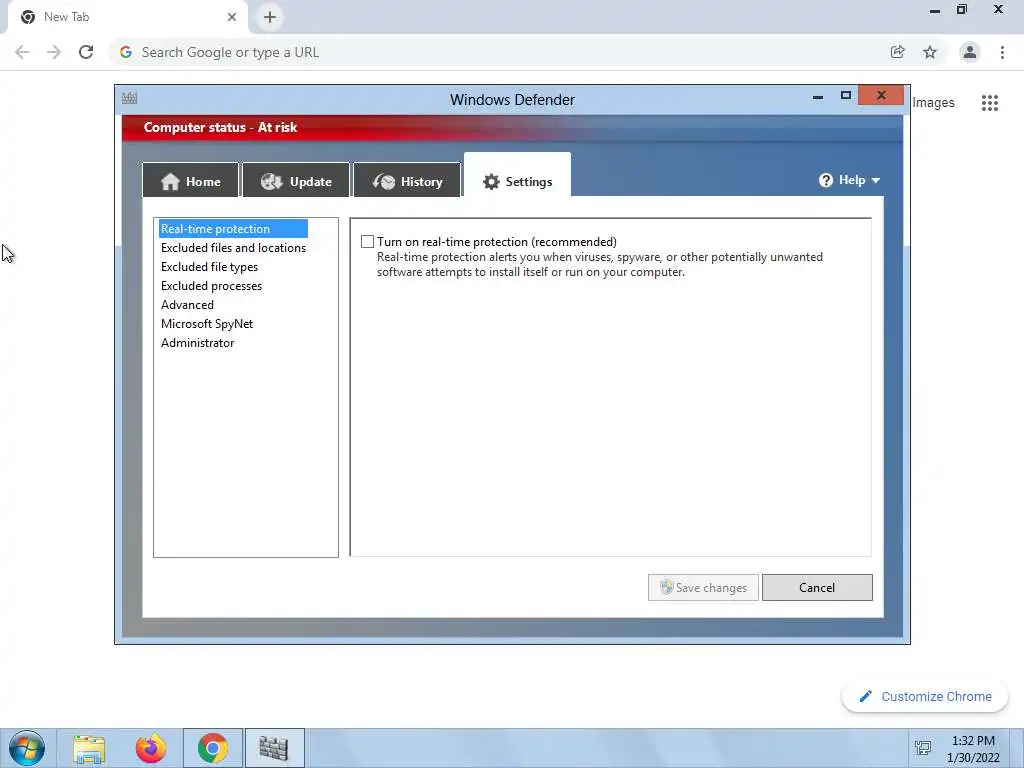This screenshot has height=768, width=1024.
Task: Select the New Tab browser tab
Action: tap(127, 17)
